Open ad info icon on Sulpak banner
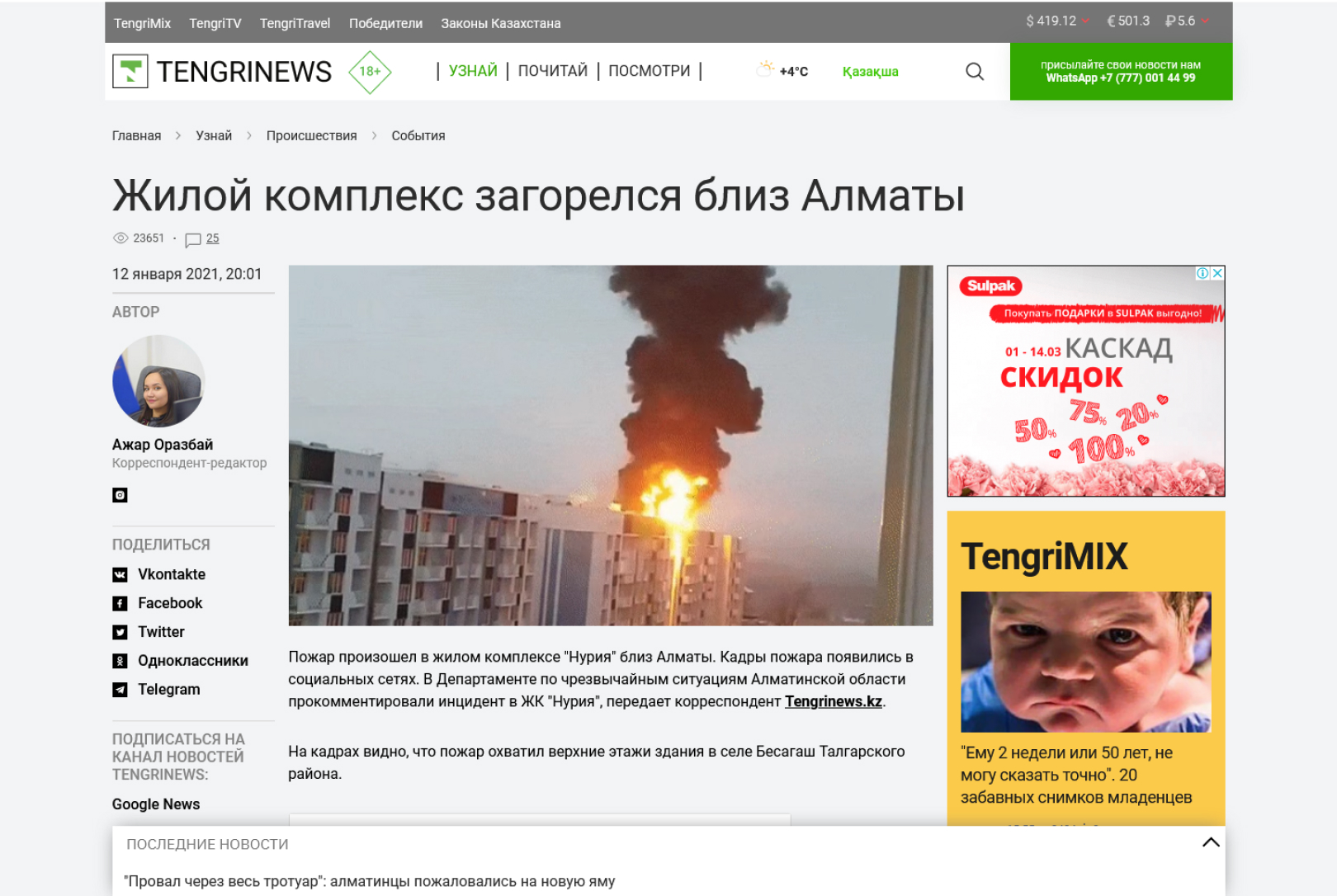The width and height of the screenshot is (1337, 896). [1202, 273]
